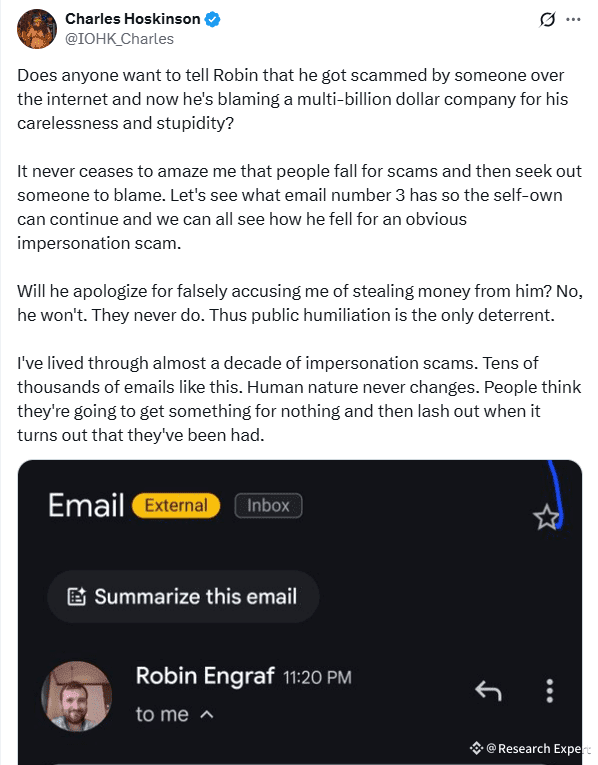Screen dimensions: 598x765
Task: Click the summarize sparkle icon
Action: [77, 596]
